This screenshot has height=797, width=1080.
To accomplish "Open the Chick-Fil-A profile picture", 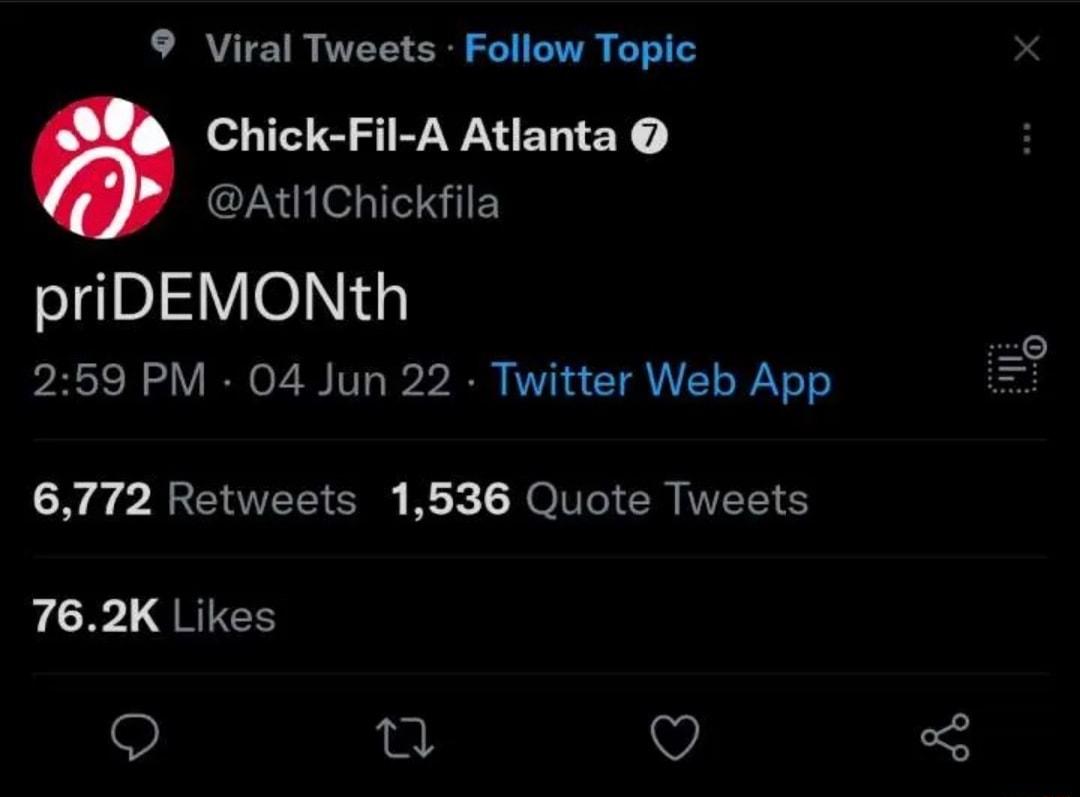I will click(103, 167).
